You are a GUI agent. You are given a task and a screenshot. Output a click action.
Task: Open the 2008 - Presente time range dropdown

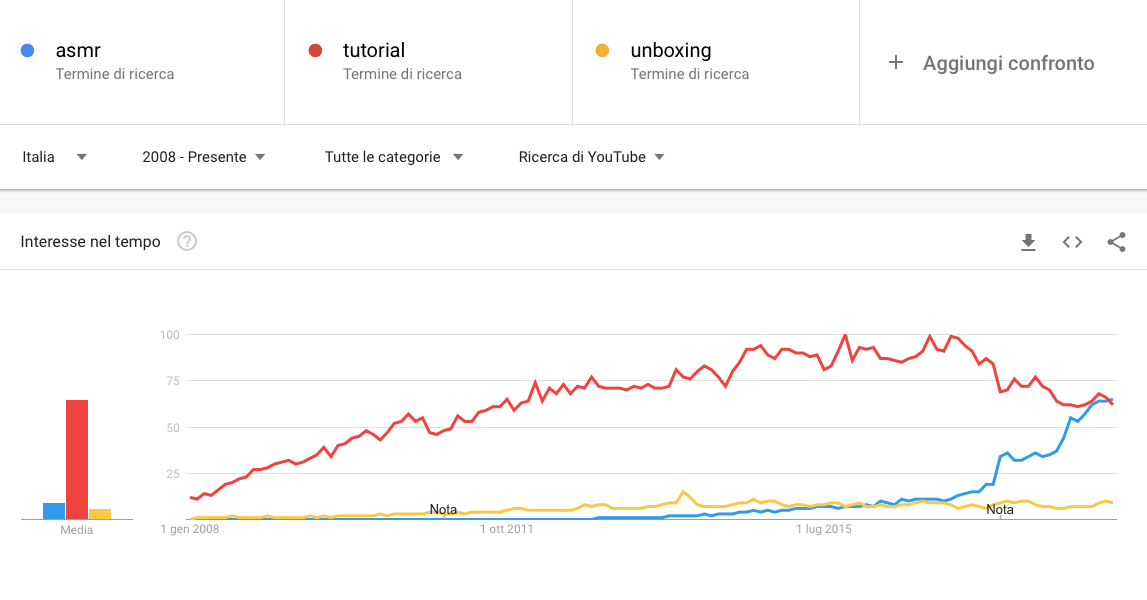[x=203, y=157]
